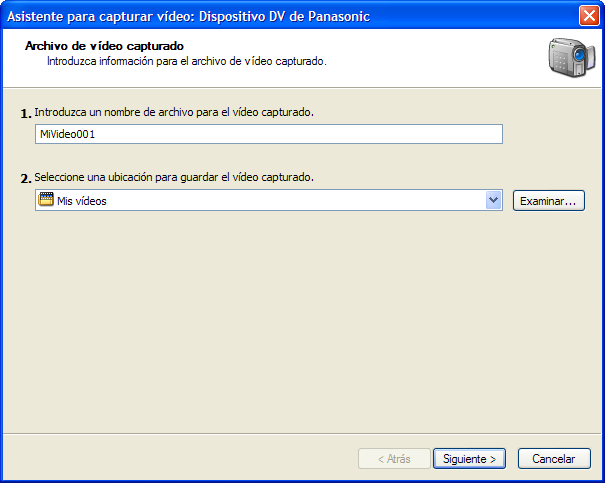
Task: Close the video capture wizard window
Action: (589, 15)
